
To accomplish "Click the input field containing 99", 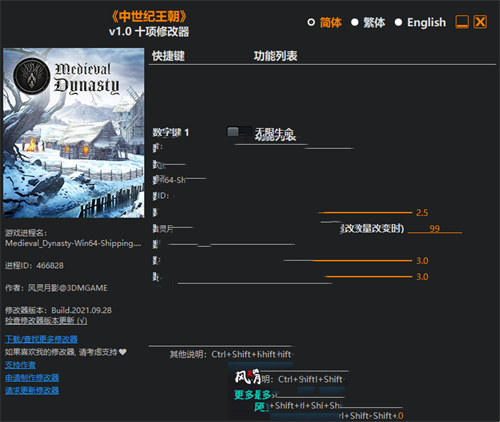I will (x=435, y=228).
